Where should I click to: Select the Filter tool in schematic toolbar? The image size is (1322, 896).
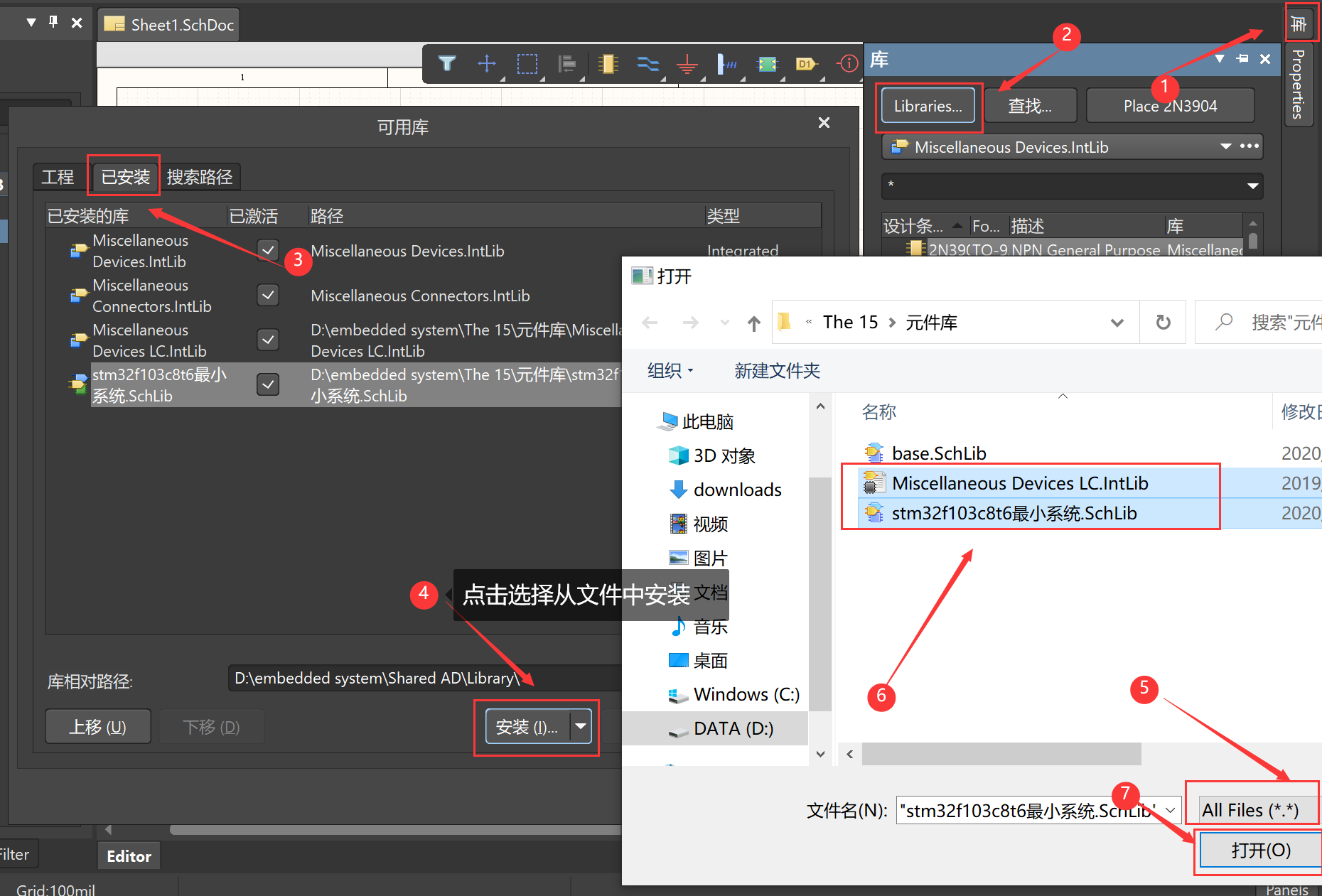[x=447, y=64]
